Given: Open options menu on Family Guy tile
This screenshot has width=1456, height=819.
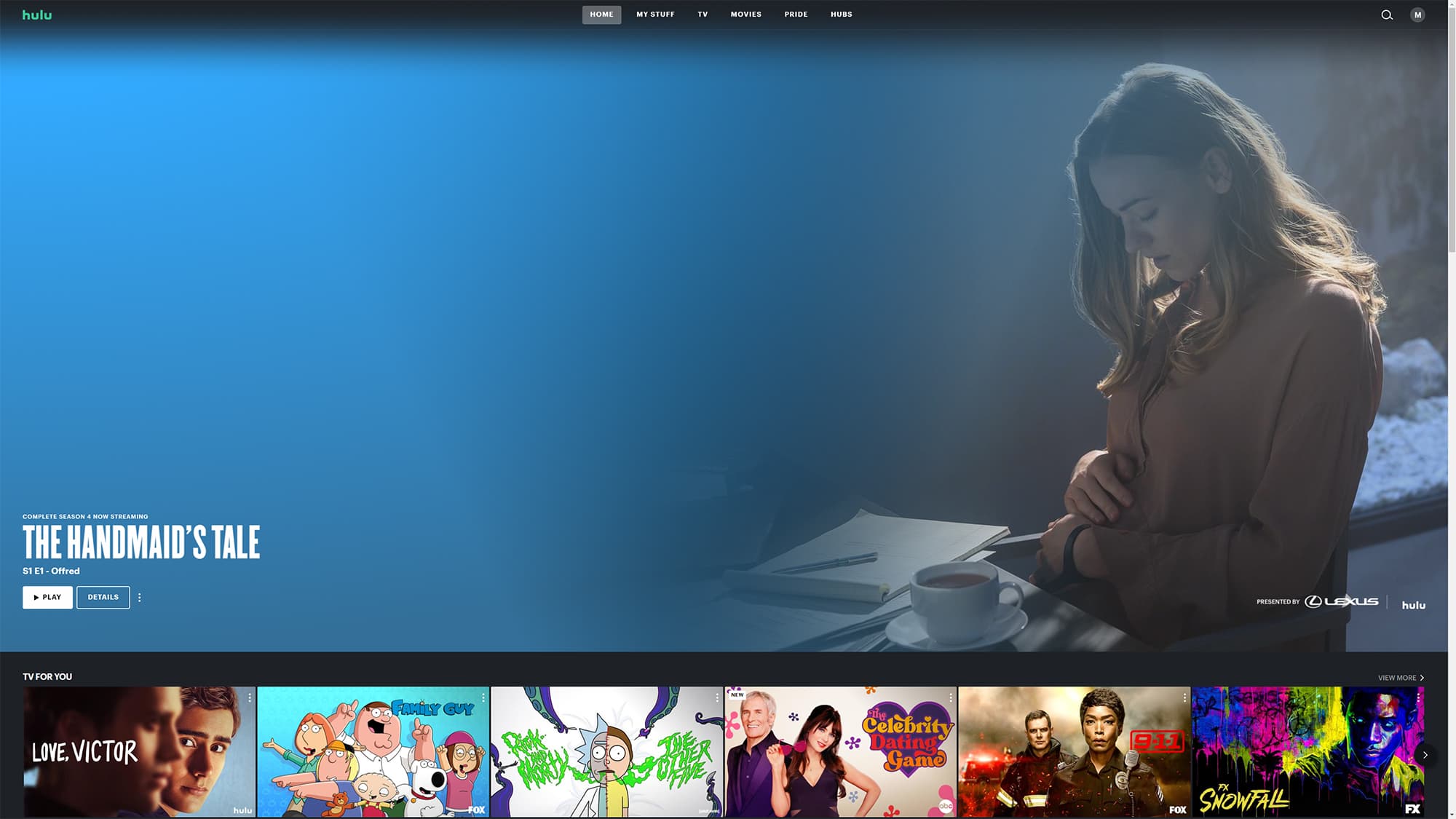Looking at the screenshot, I should tap(483, 697).
